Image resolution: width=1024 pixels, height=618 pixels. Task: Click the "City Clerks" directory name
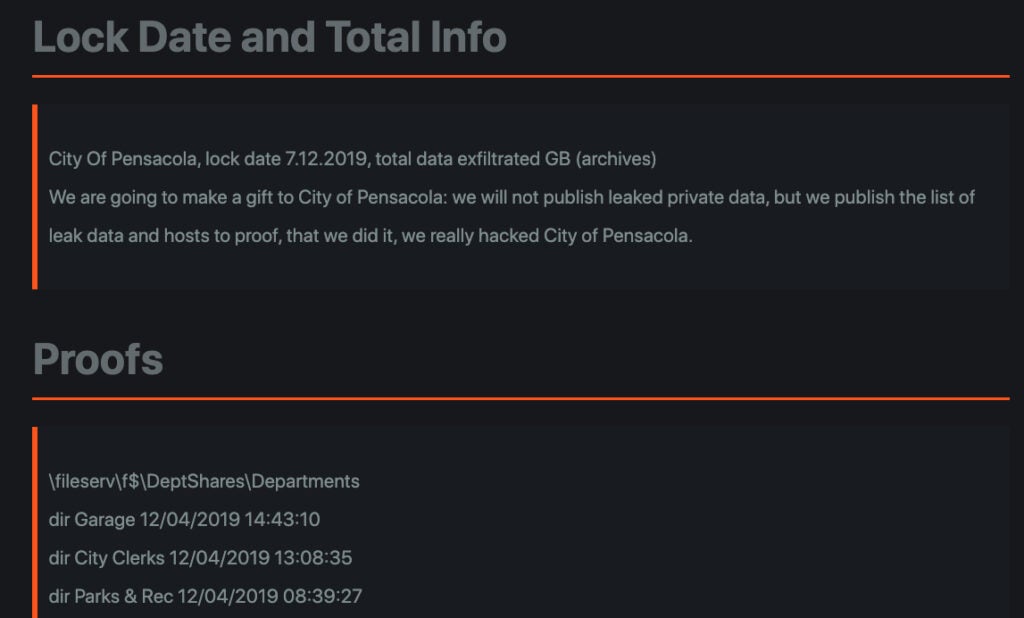pyautogui.click(x=119, y=557)
